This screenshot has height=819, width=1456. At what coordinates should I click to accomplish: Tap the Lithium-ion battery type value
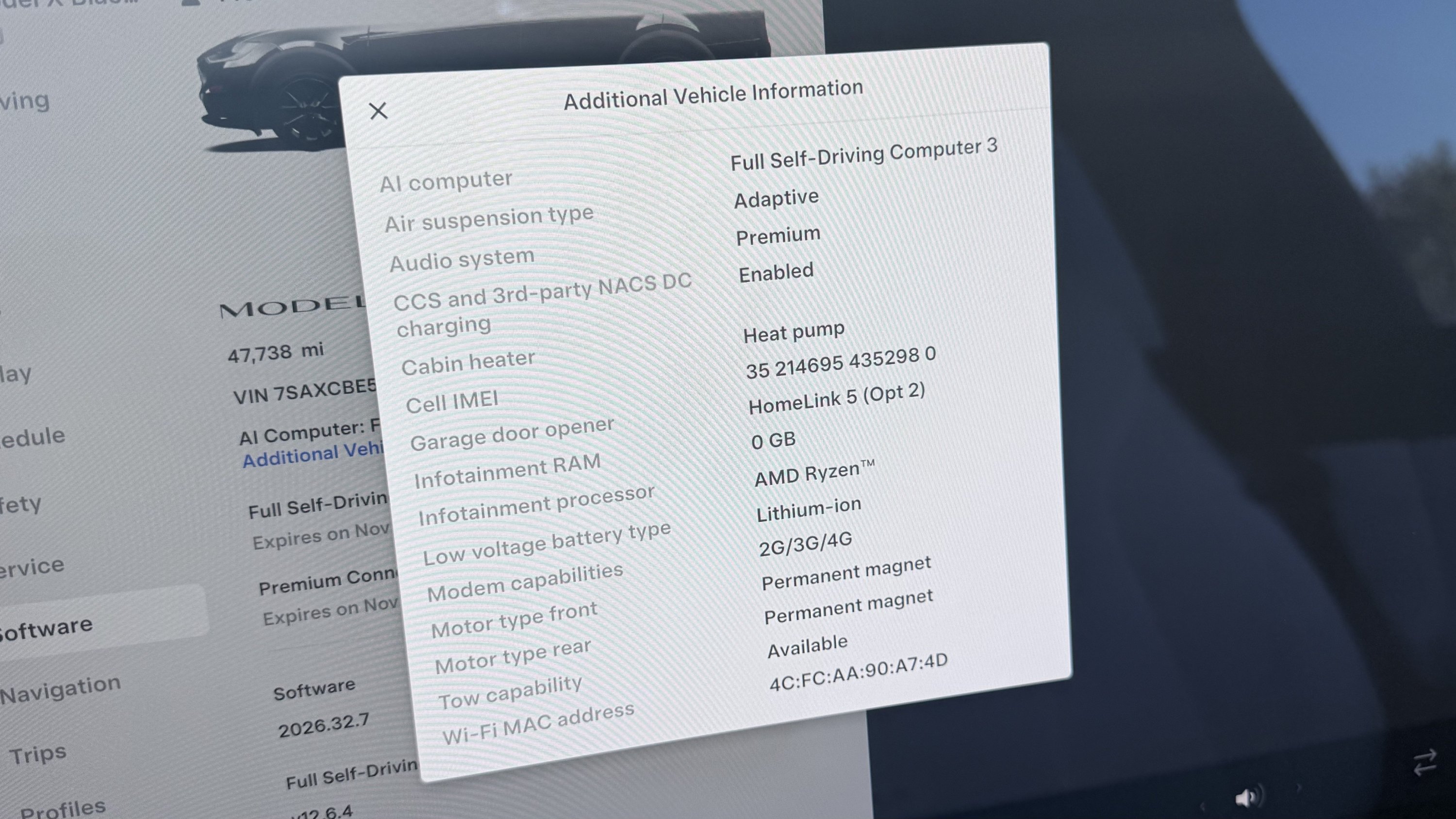(808, 510)
